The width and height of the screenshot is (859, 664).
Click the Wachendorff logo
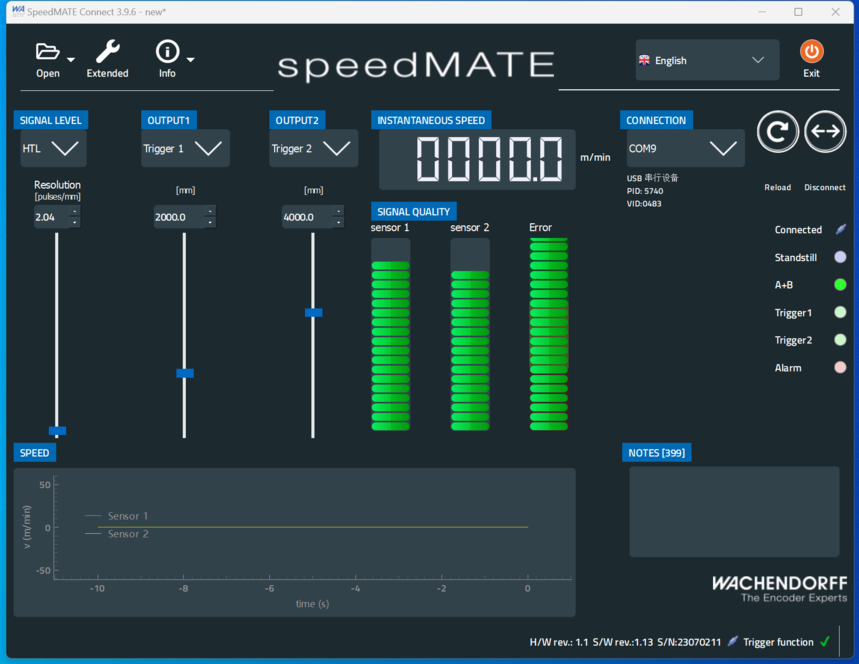tap(779, 588)
